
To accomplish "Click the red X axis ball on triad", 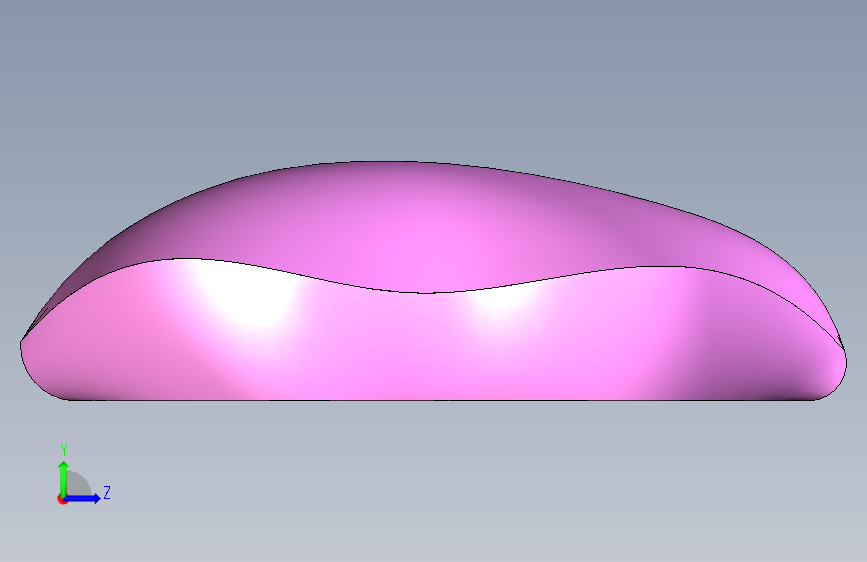I will pos(62,499).
